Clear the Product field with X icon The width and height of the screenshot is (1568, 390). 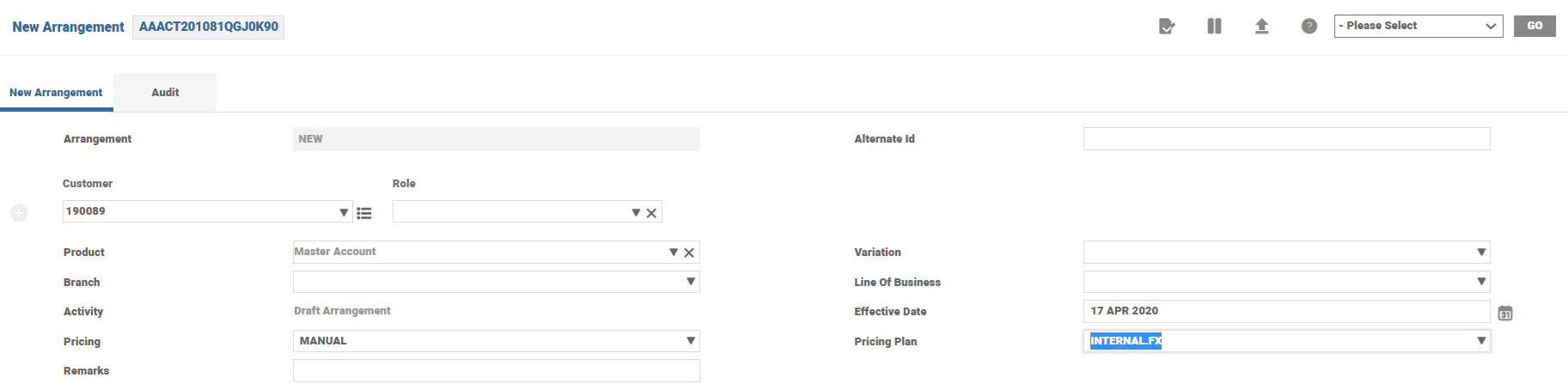coord(688,253)
